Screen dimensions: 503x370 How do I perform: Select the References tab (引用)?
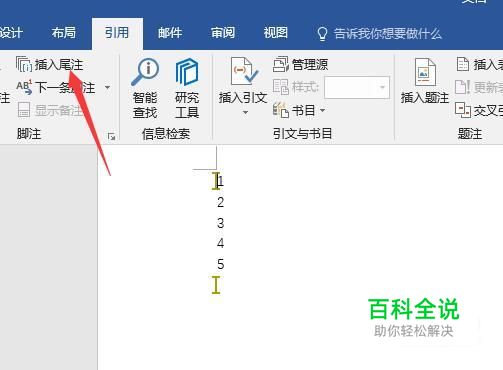coord(117,33)
